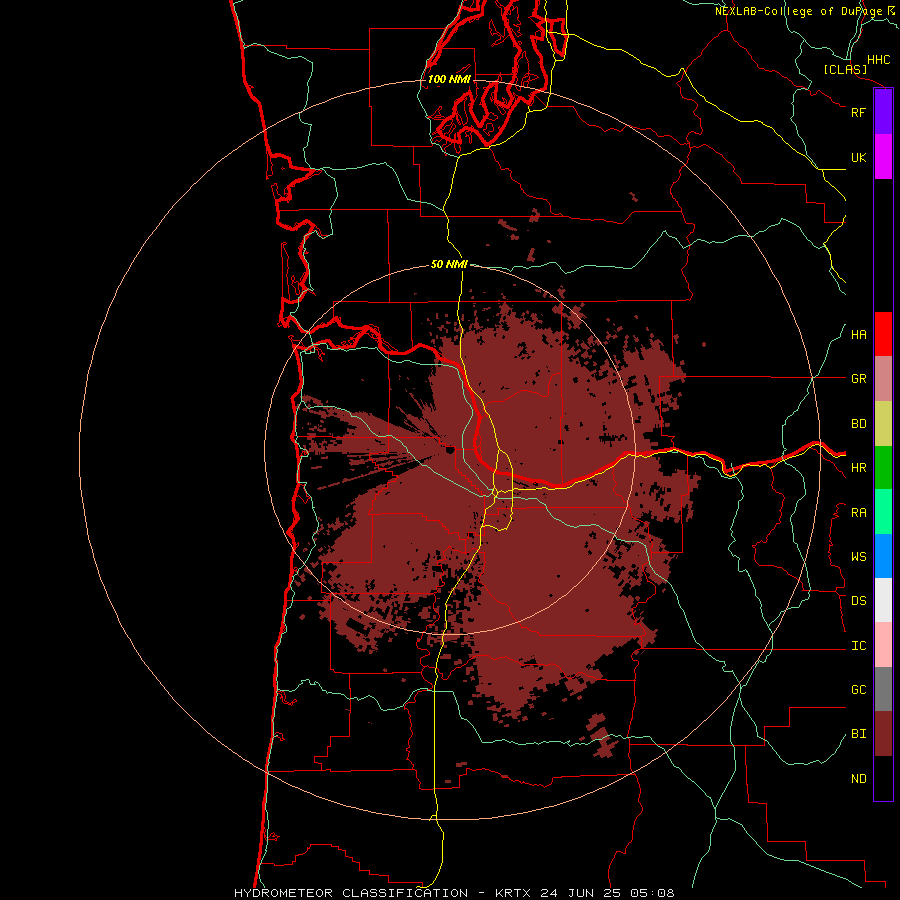Click the BD yellow legend swatch

tap(883, 424)
